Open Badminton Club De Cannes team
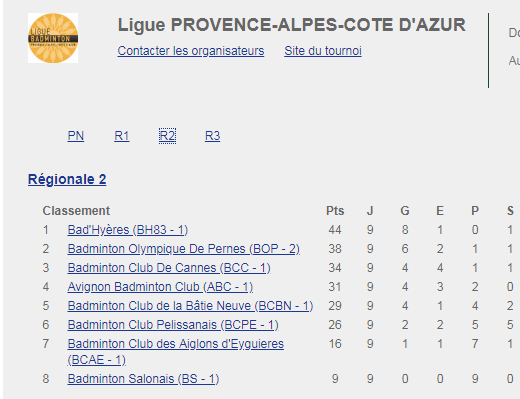Image resolution: width=520 pixels, height=399 pixels. [169, 268]
